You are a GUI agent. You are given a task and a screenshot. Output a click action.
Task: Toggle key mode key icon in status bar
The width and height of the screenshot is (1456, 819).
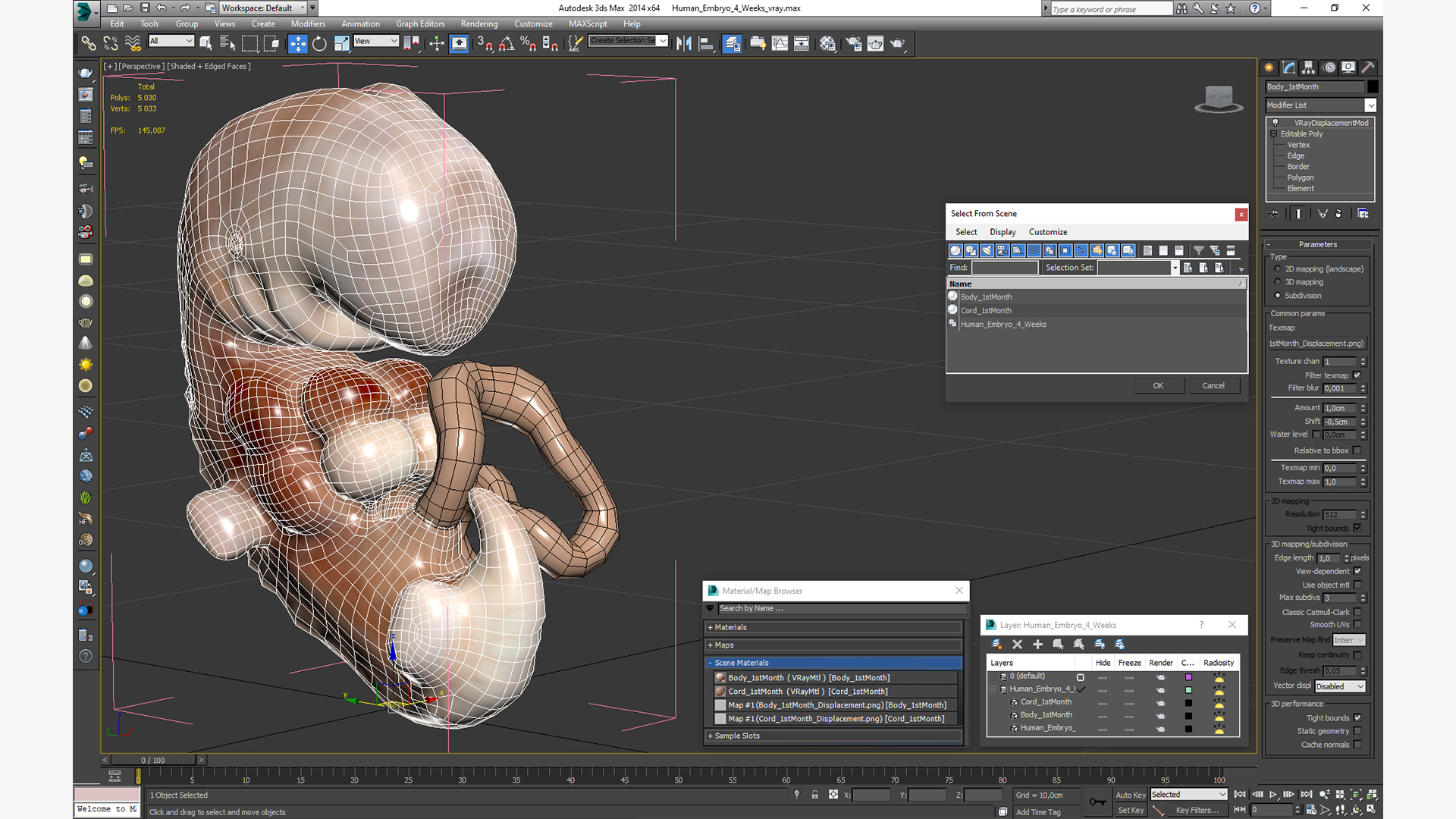point(1097,802)
